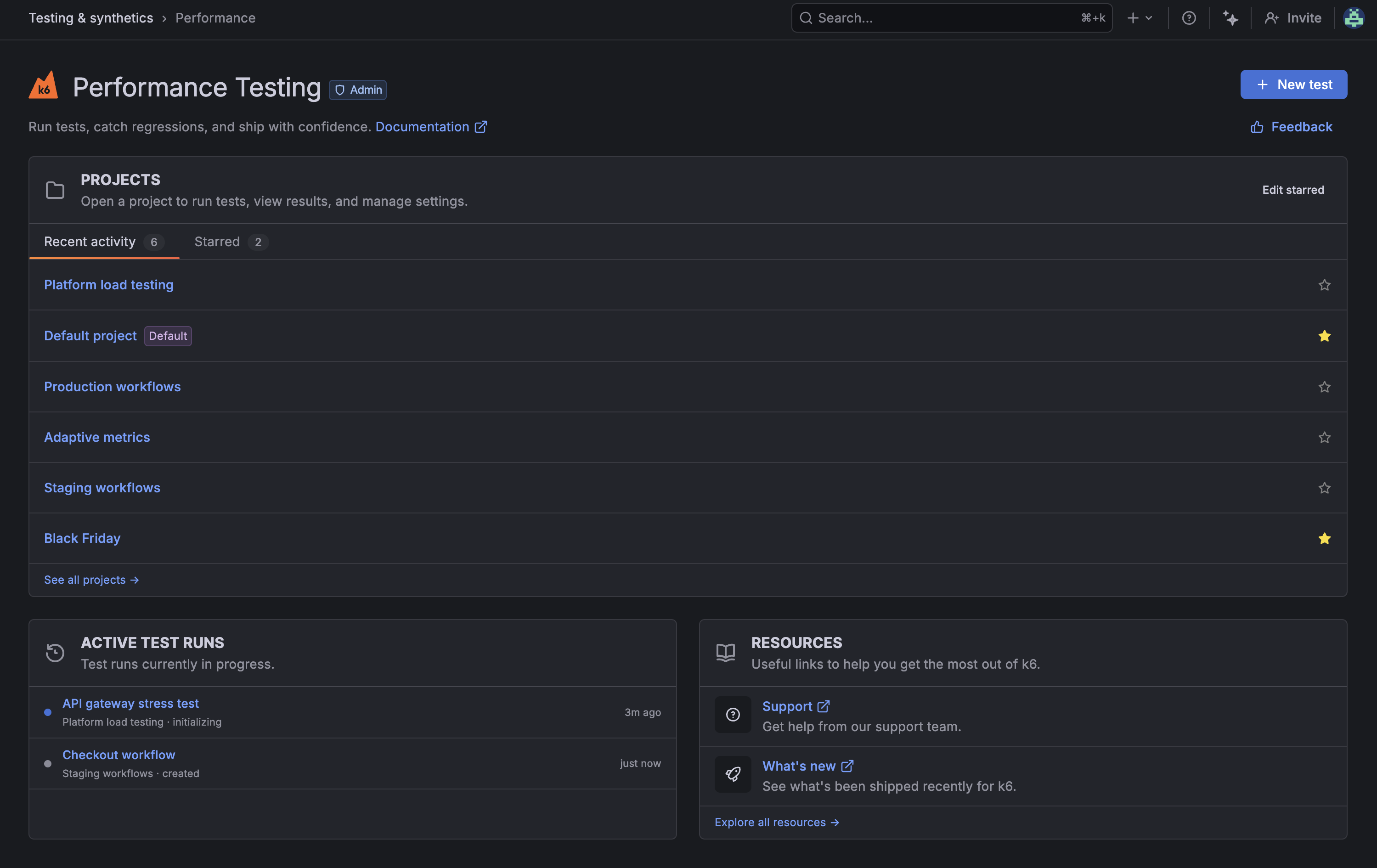Open the user avatar menu
Viewport: 1377px width, 868px height.
[1354, 18]
